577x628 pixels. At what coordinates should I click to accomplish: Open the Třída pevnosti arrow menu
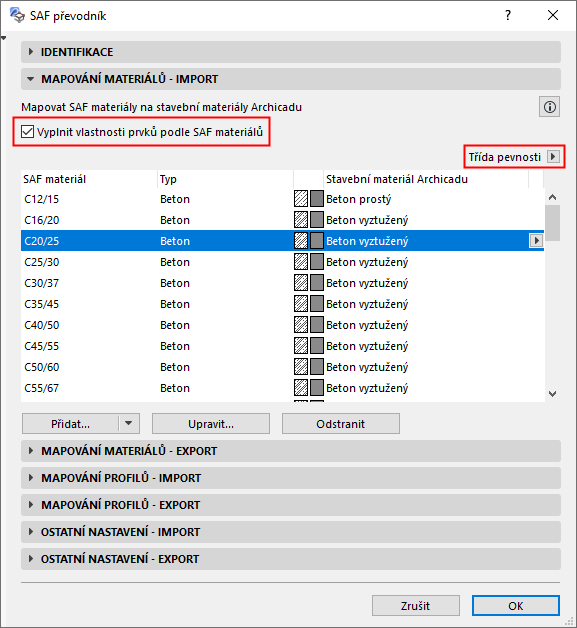(553, 157)
